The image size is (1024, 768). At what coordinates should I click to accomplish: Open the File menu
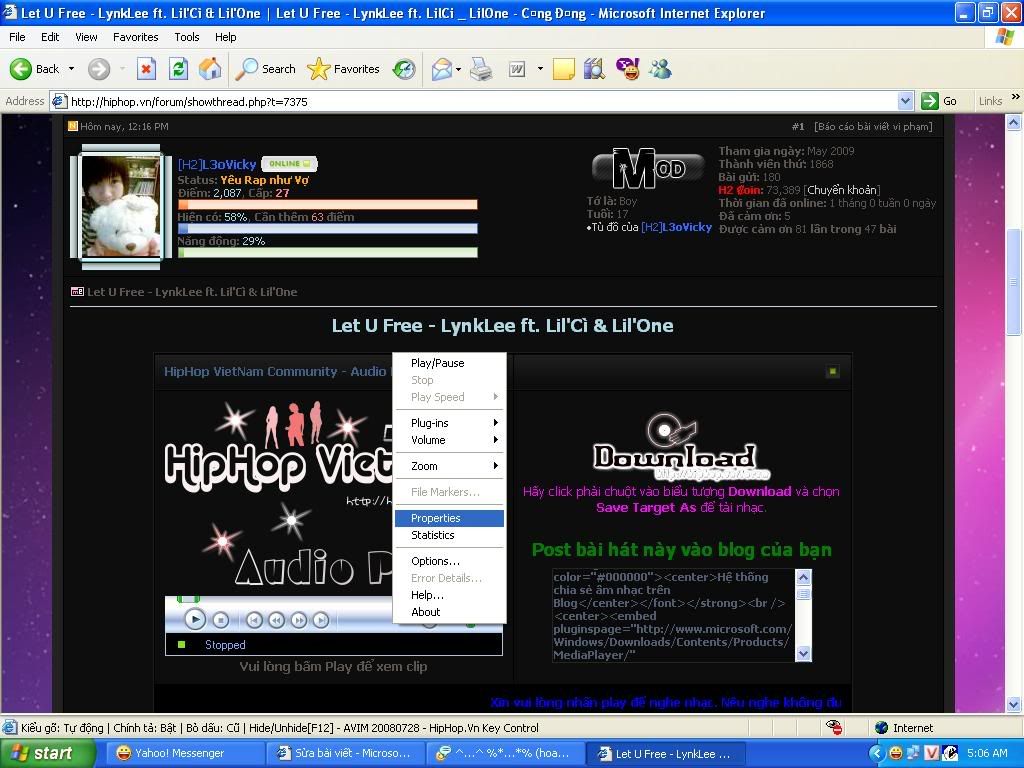[x=17, y=37]
